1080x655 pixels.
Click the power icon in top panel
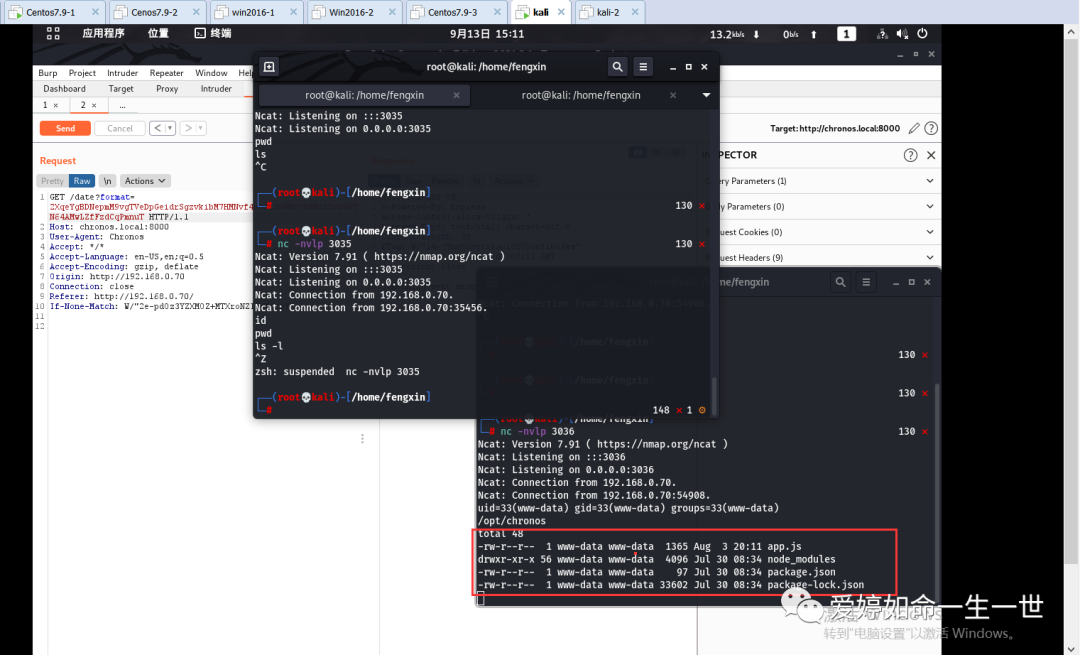922,33
